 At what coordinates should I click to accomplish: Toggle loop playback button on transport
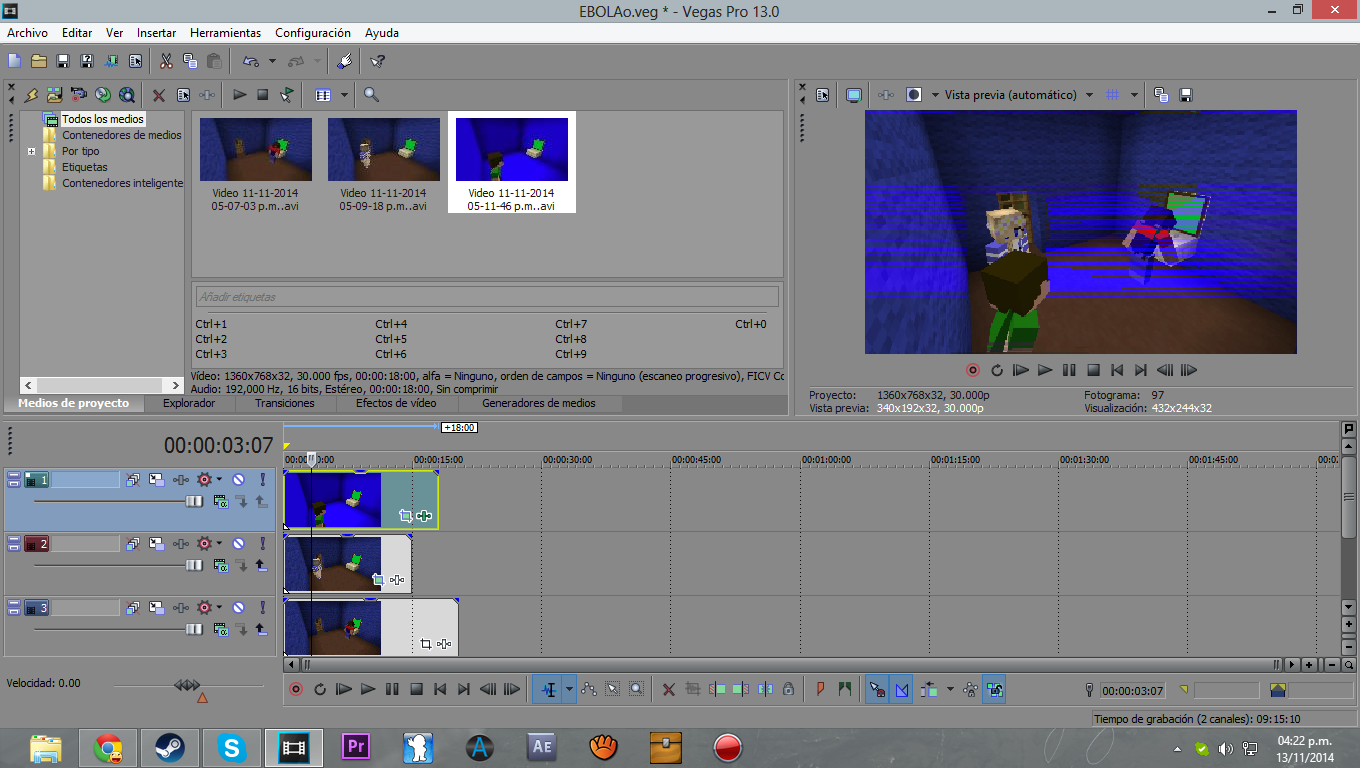coord(320,689)
